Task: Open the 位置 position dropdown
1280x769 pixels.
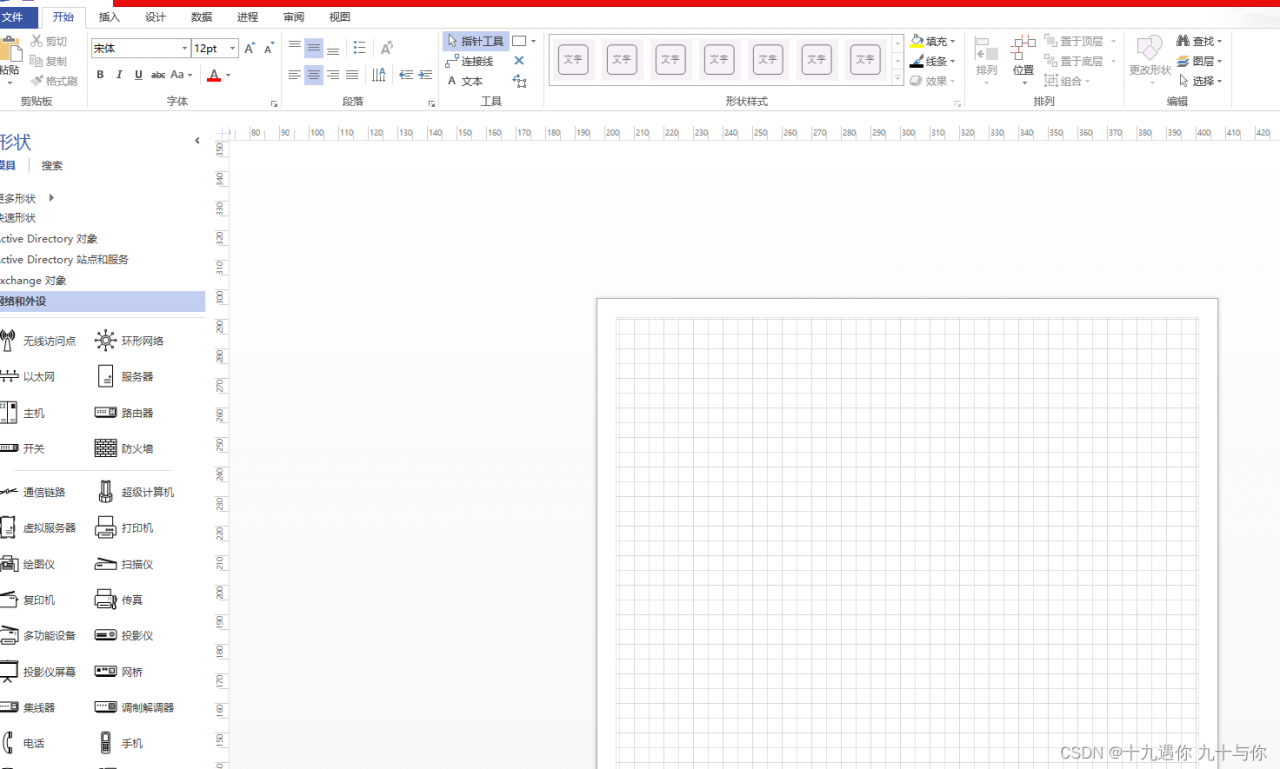Action: [1023, 60]
